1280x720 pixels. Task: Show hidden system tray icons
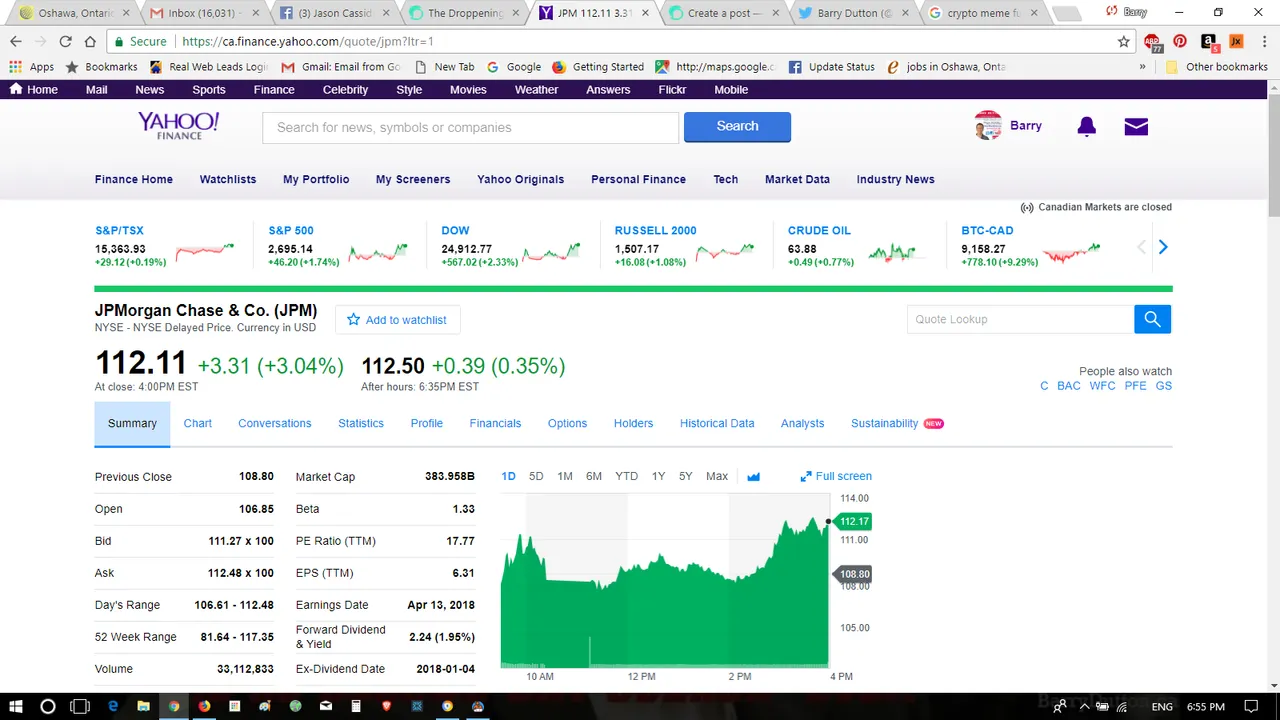(1083, 707)
